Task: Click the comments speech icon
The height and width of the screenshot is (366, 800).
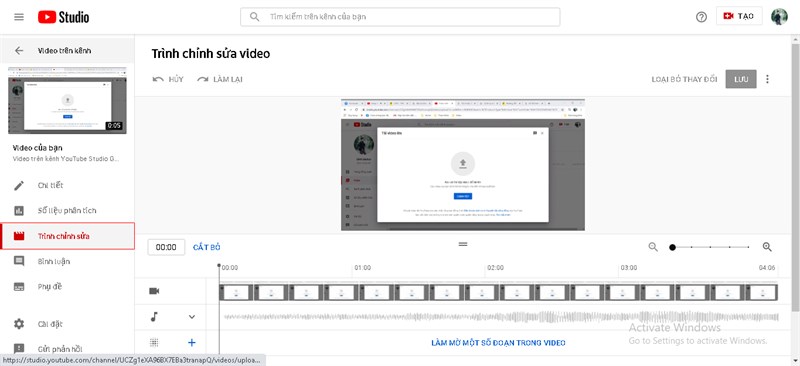Action: 19,261
